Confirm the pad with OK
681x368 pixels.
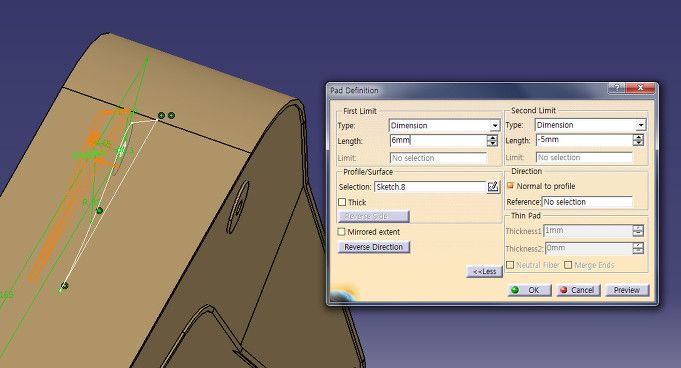(529, 290)
